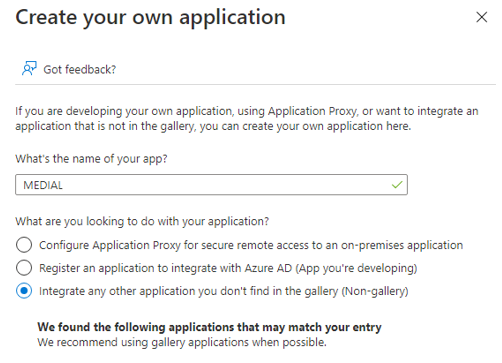Close the Create your own application panel
The image size is (502, 363).
pyautogui.click(x=481, y=17)
